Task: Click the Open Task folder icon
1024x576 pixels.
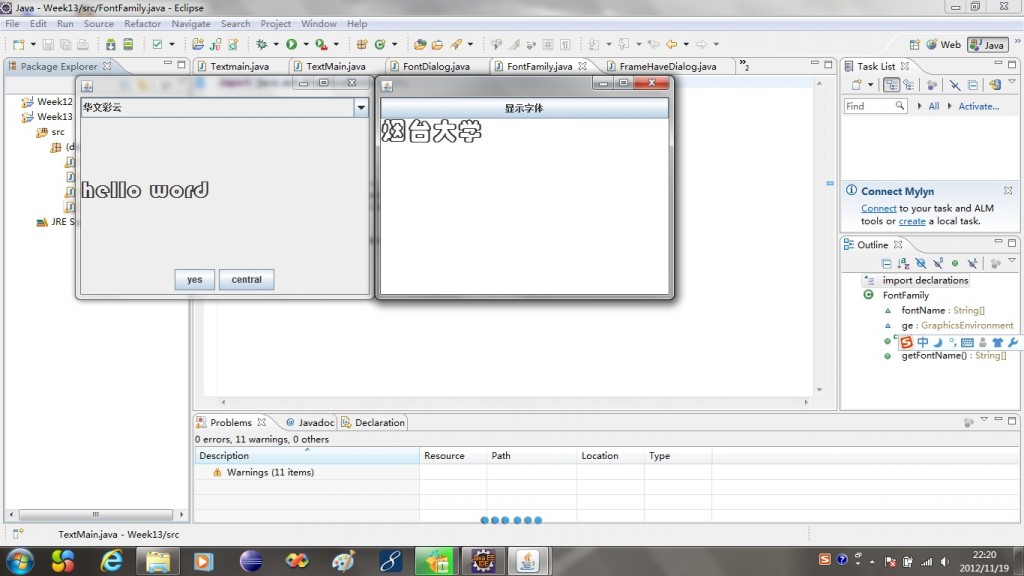Action: [x=438, y=44]
